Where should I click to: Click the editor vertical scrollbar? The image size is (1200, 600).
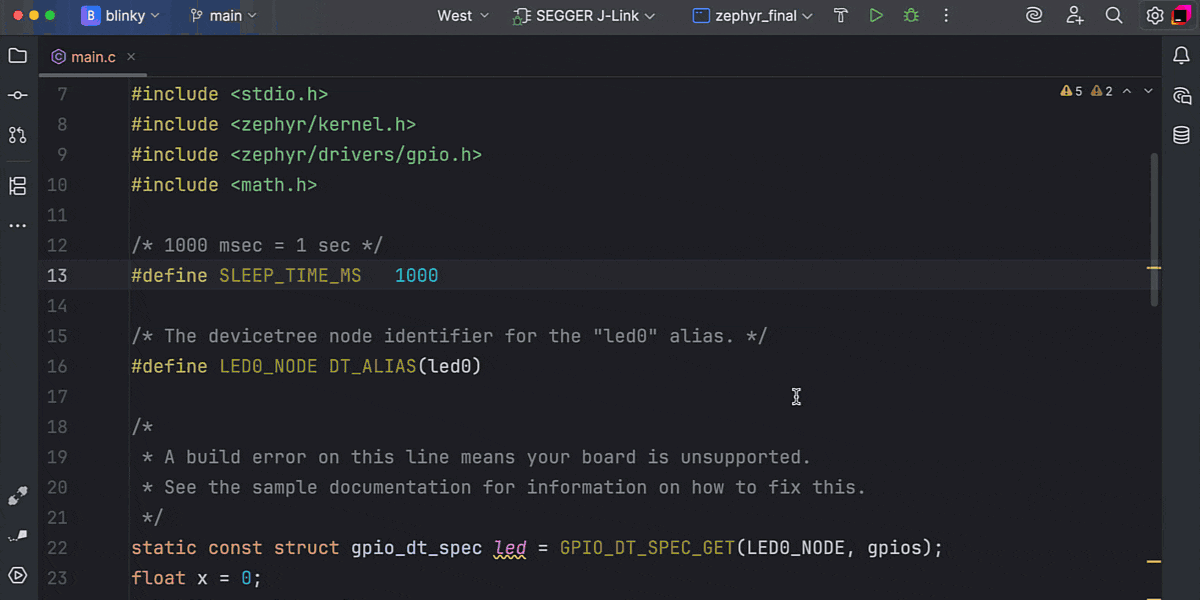pos(1154,230)
